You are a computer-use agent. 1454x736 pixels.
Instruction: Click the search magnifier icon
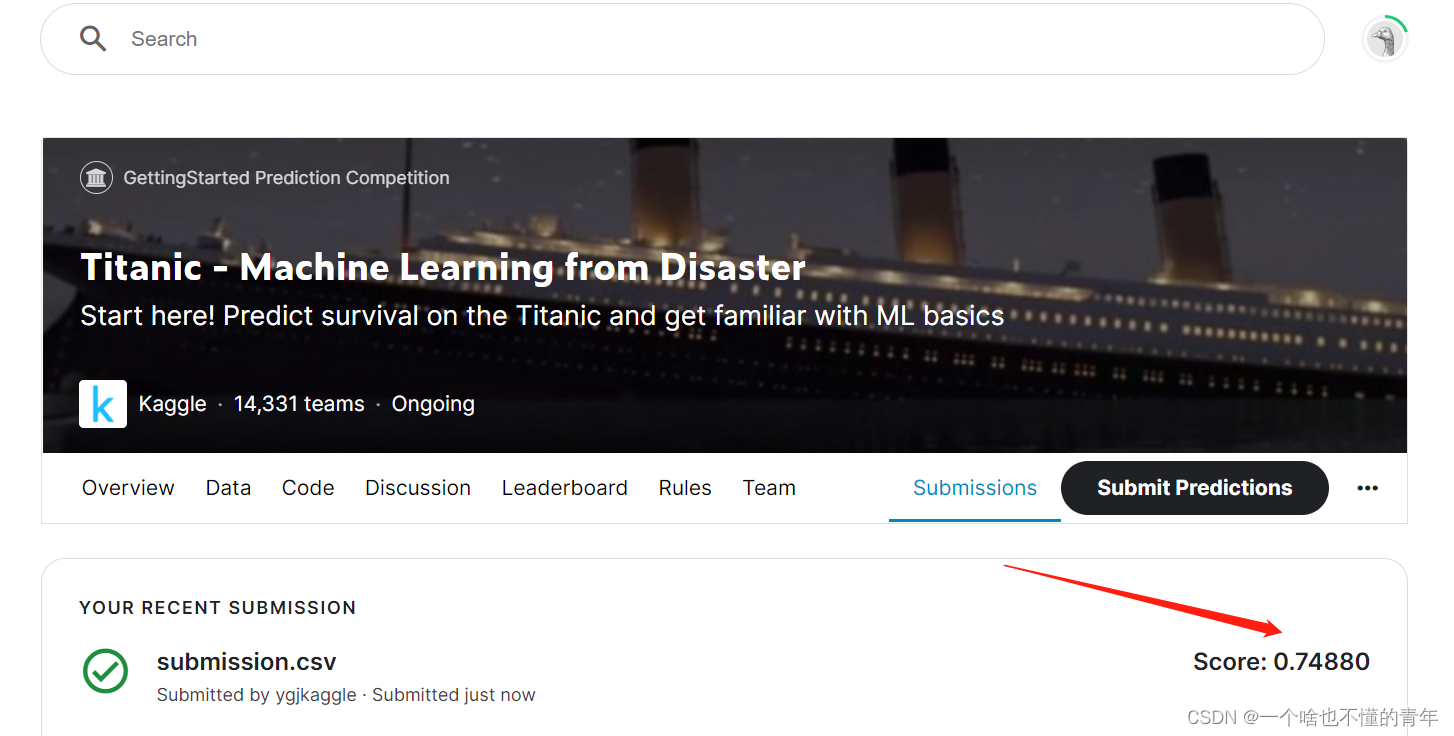tap(93, 38)
